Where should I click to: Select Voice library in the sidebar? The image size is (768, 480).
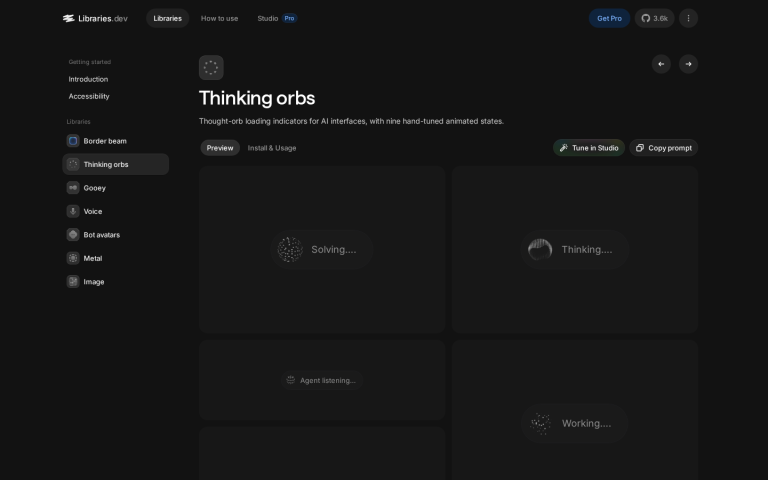(x=116, y=212)
